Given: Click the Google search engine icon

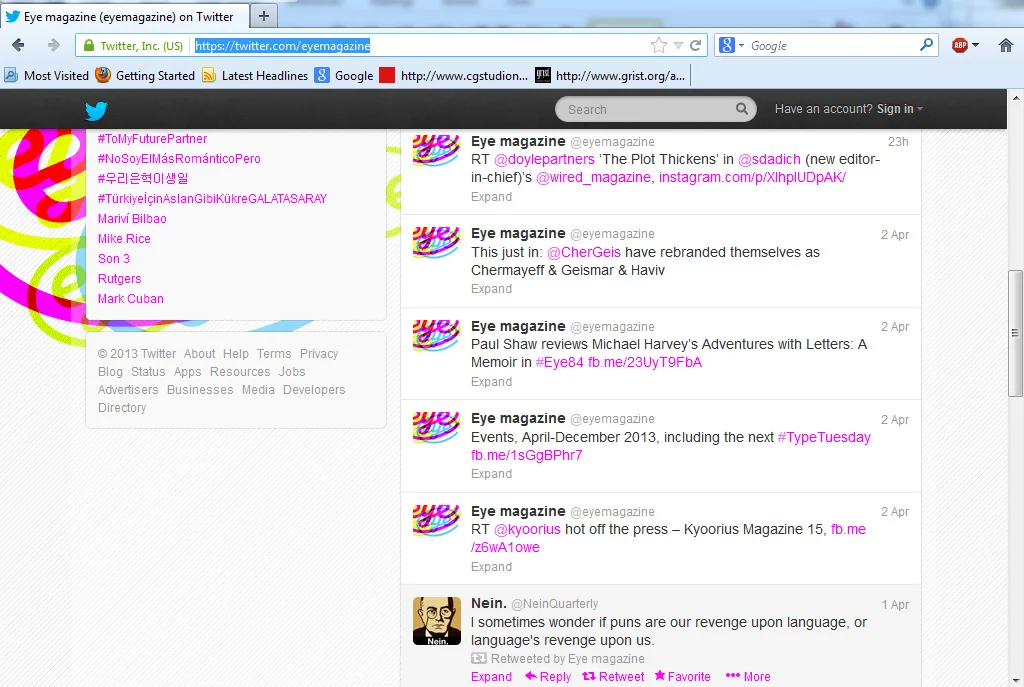Looking at the screenshot, I should 726,45.
